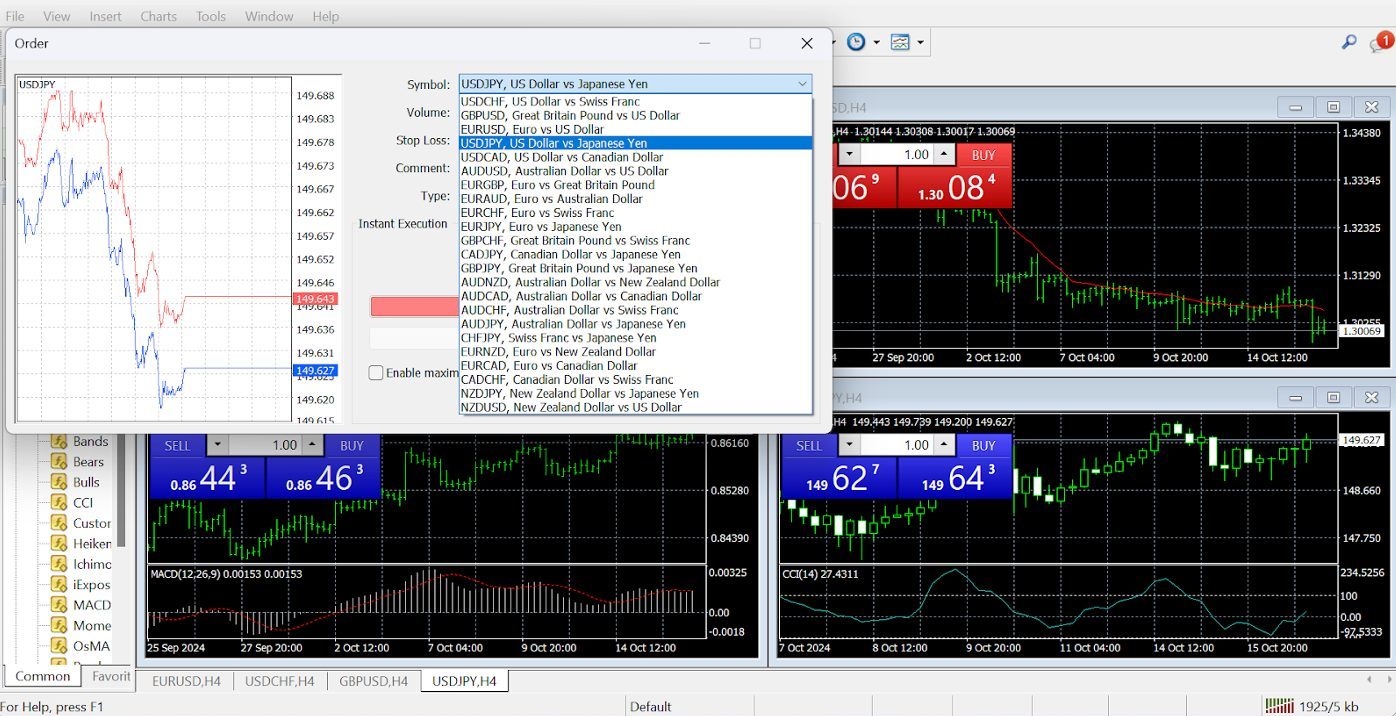Switch to the Common tab in Navigator
The image size is (1396, 716).
[x=43, y=676]
